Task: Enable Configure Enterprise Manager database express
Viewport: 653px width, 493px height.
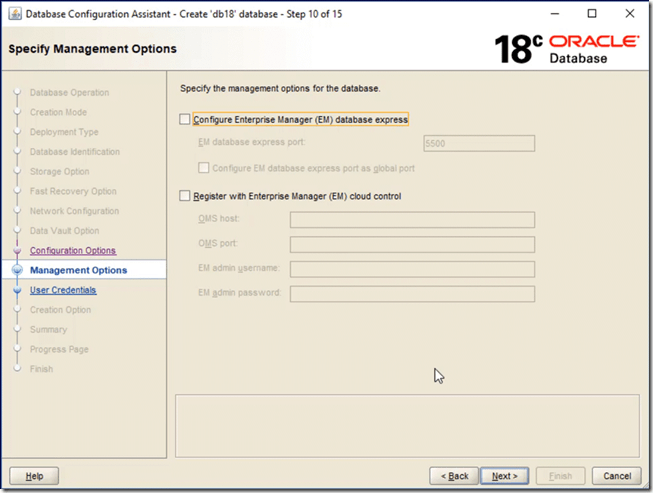Action: pyautogui.click(x=183, y=119)
